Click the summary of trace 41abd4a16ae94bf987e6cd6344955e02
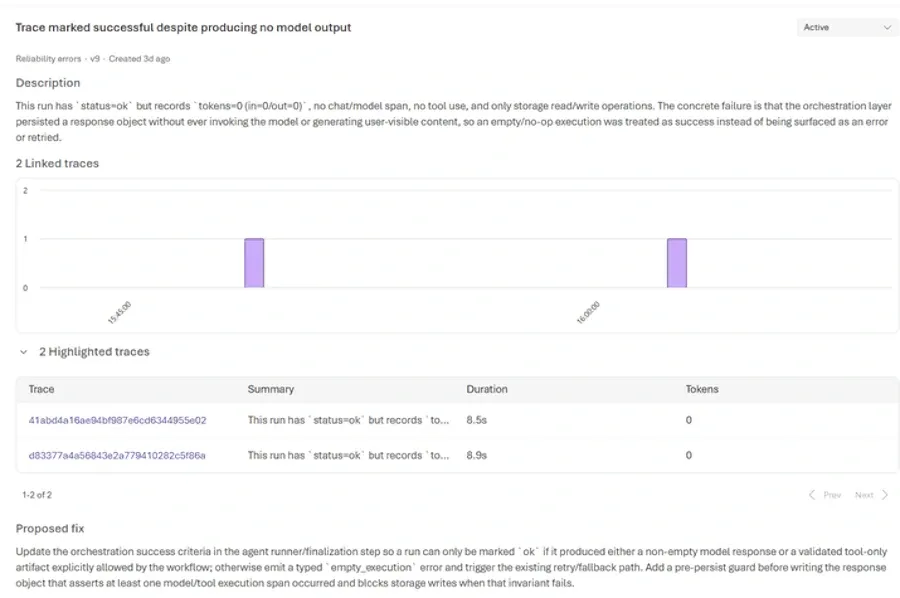Viewport: 900px width, 598px height. (x=348, y=420)
